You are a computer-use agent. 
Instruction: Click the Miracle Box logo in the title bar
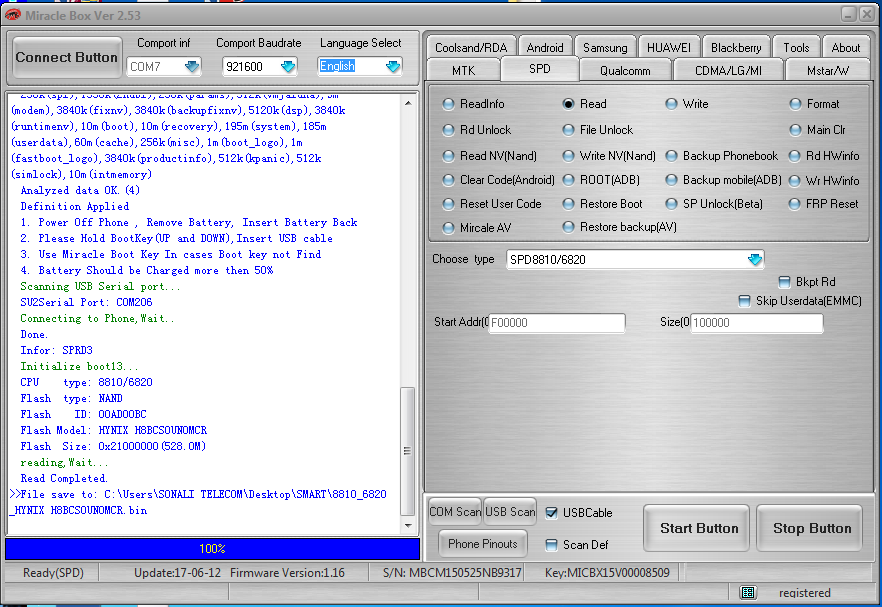[x=14, y=14]
